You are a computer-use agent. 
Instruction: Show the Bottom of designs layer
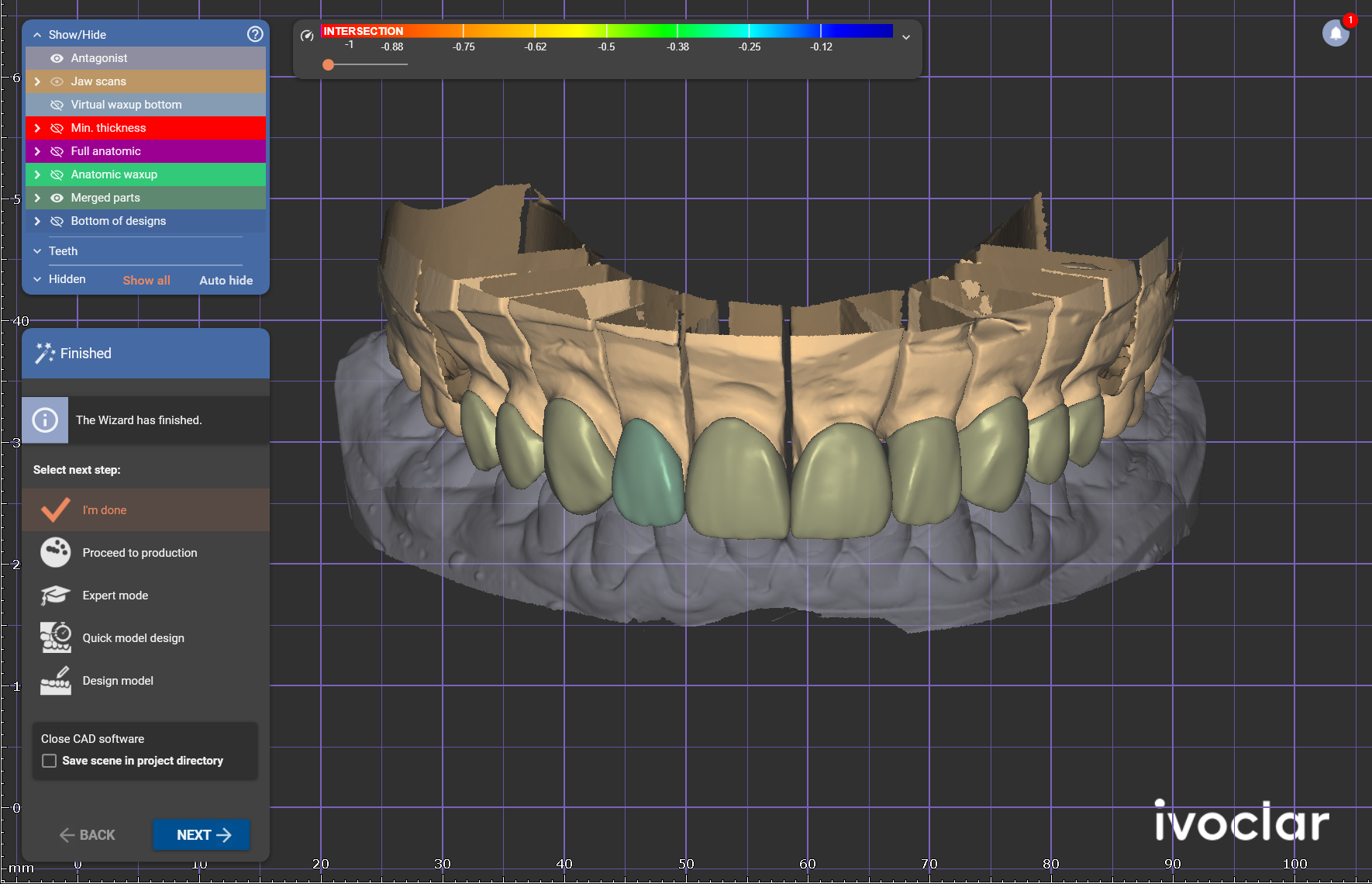point(57,221)
